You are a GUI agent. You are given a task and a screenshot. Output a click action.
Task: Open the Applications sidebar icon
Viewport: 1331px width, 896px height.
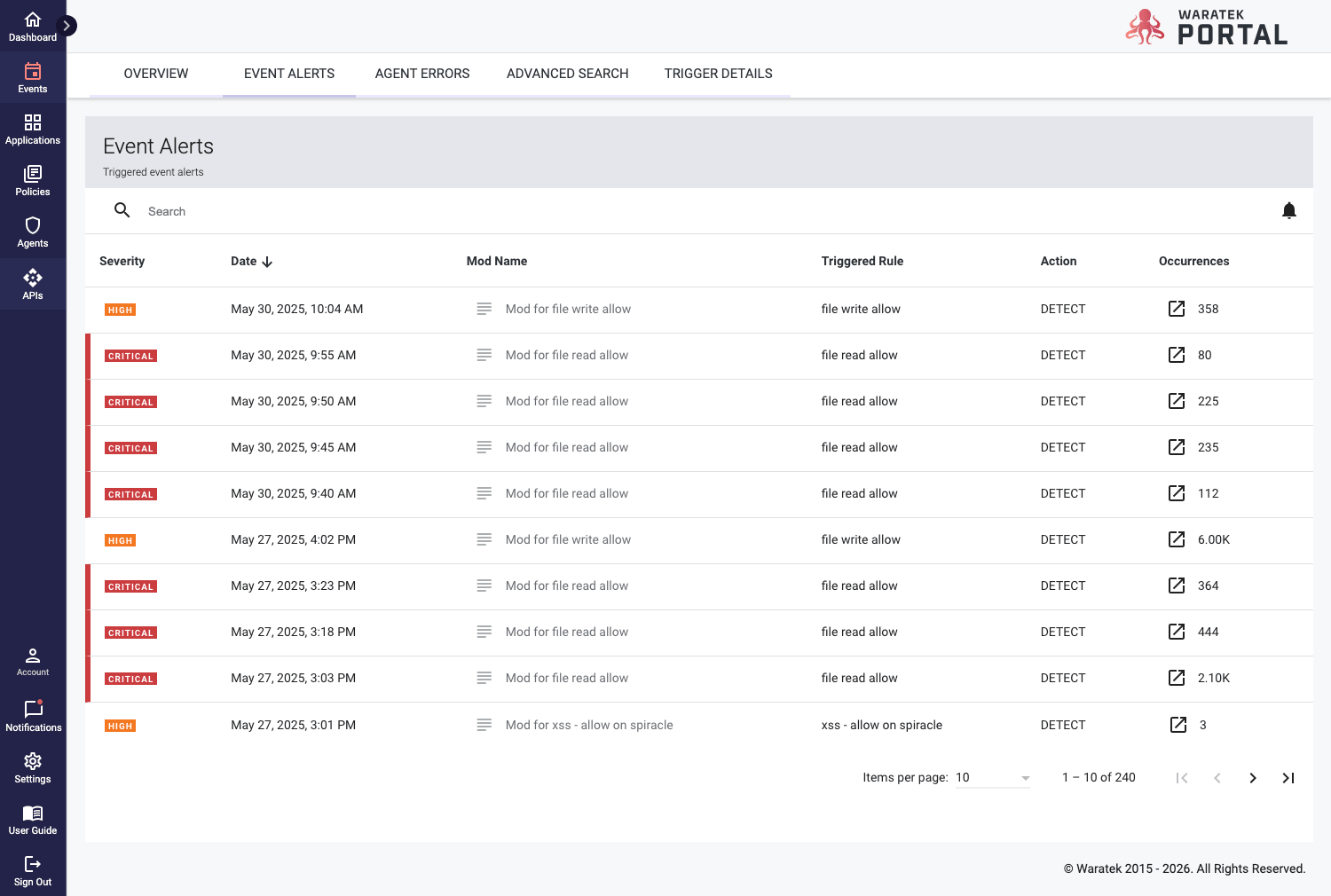coord(33,123)
